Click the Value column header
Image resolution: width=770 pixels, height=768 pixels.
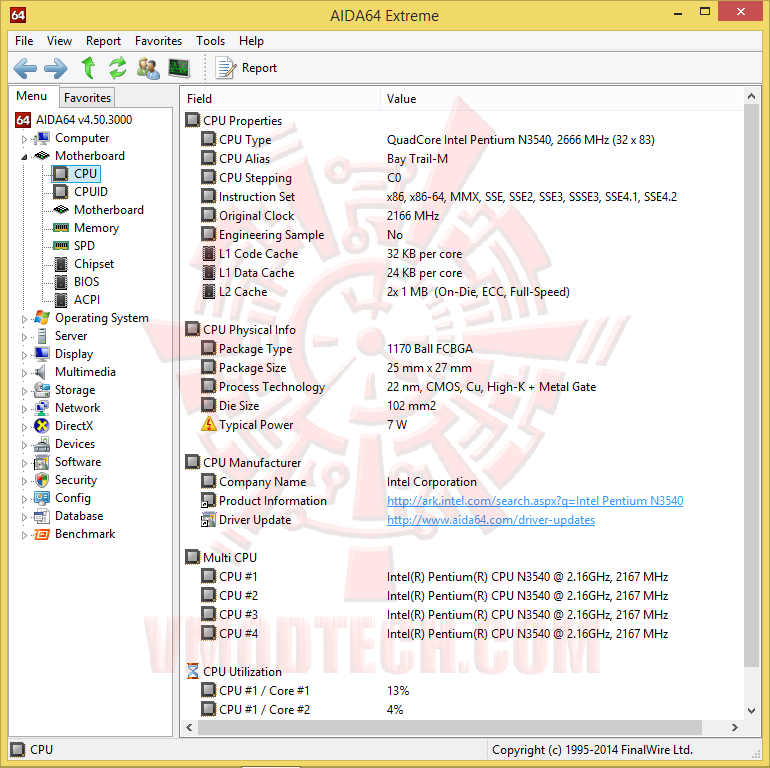[x=562, y=99]
